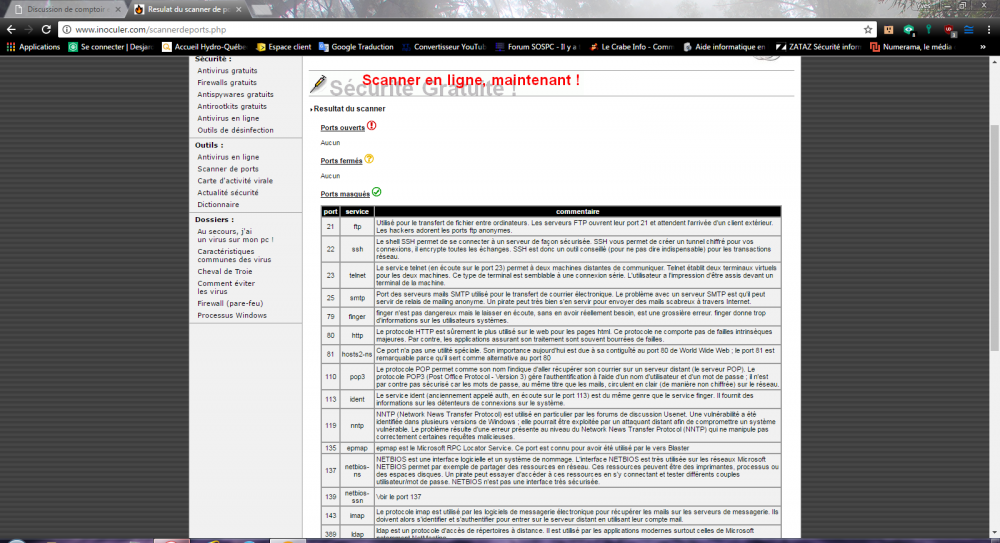Close the Discussion de comptoir tab
Viewport: 1000px width, 543px height.
[117, 10]
